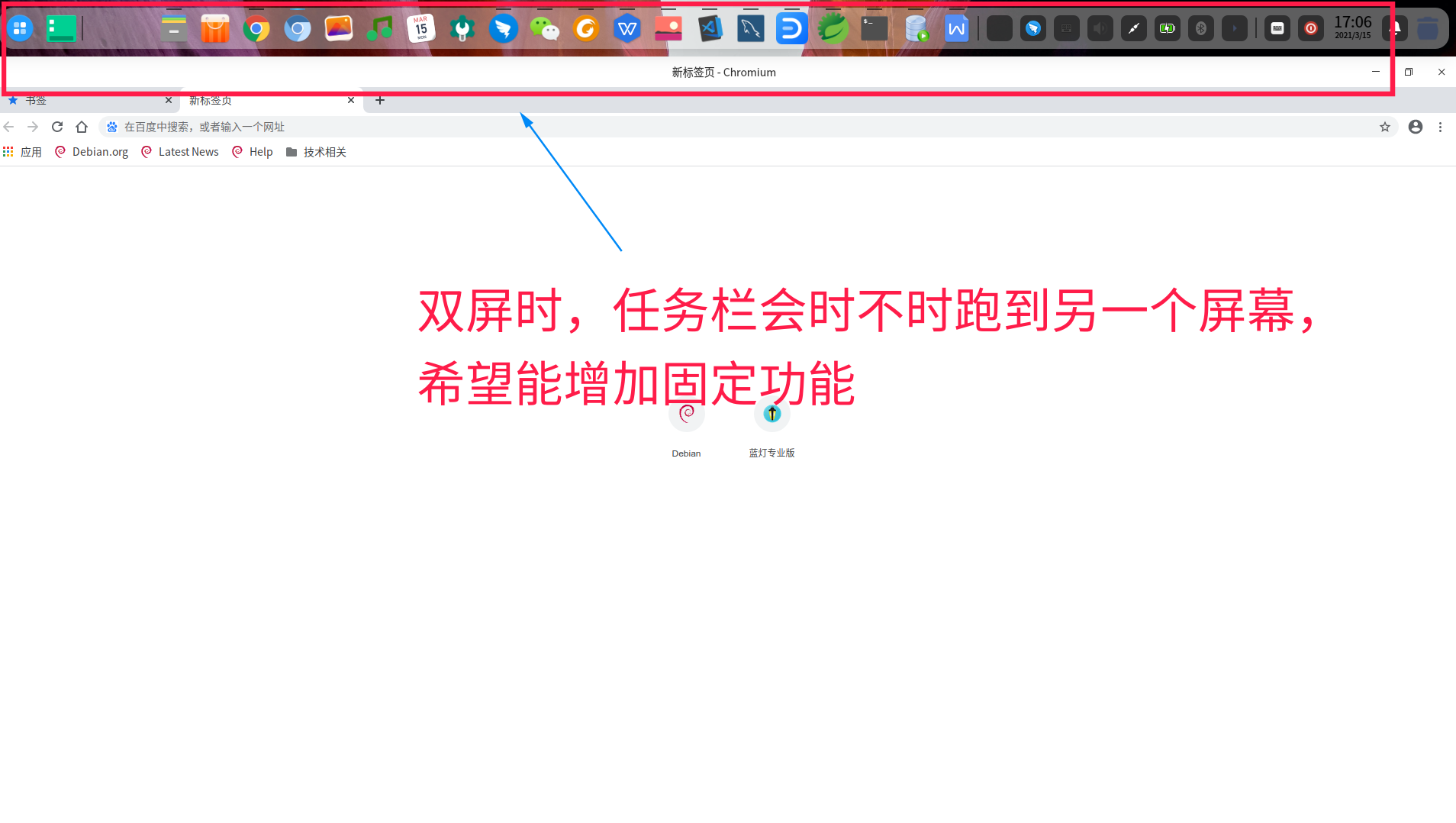Image resolution: width=1456 pixels, height=823 pixels.
Task: Open WeChat from the dock
Action: pos(545,29)
